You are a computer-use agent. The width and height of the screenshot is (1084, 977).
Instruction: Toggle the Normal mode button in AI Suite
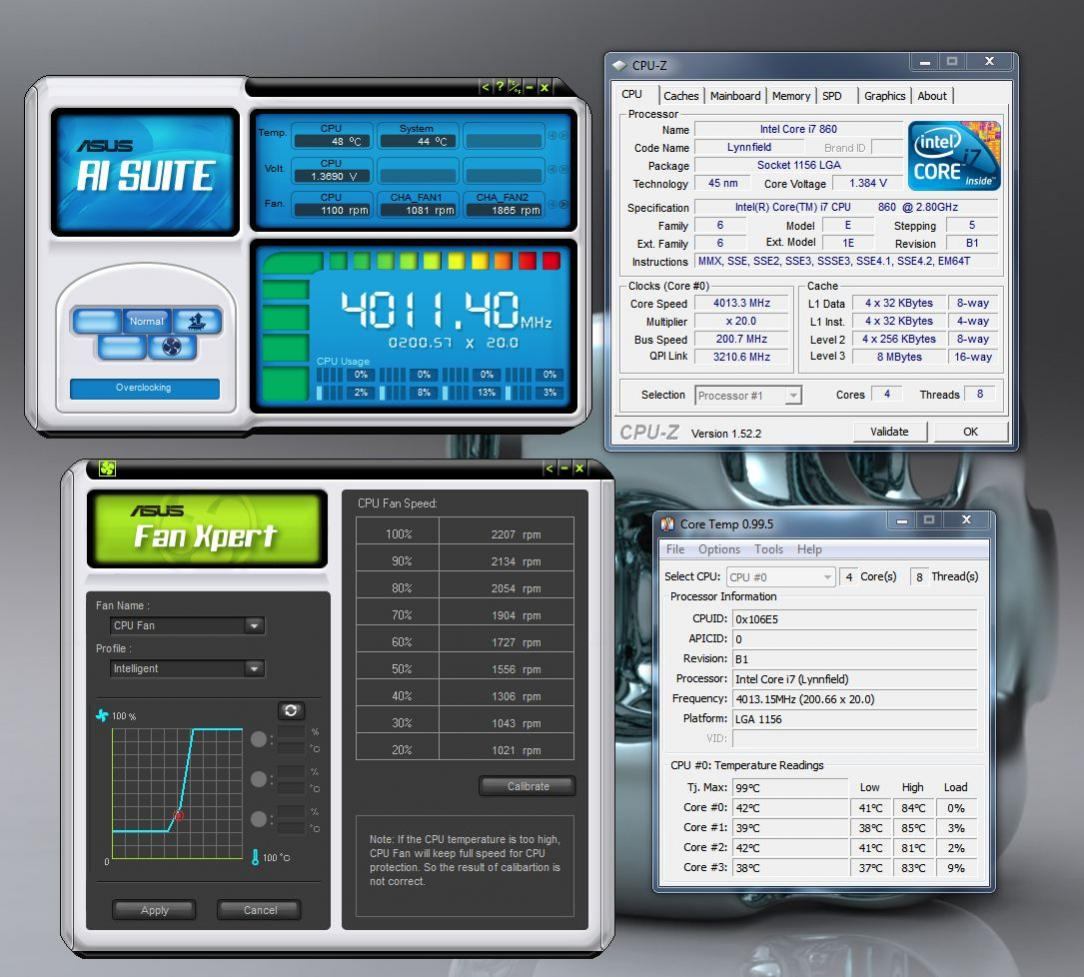(147, 321)
